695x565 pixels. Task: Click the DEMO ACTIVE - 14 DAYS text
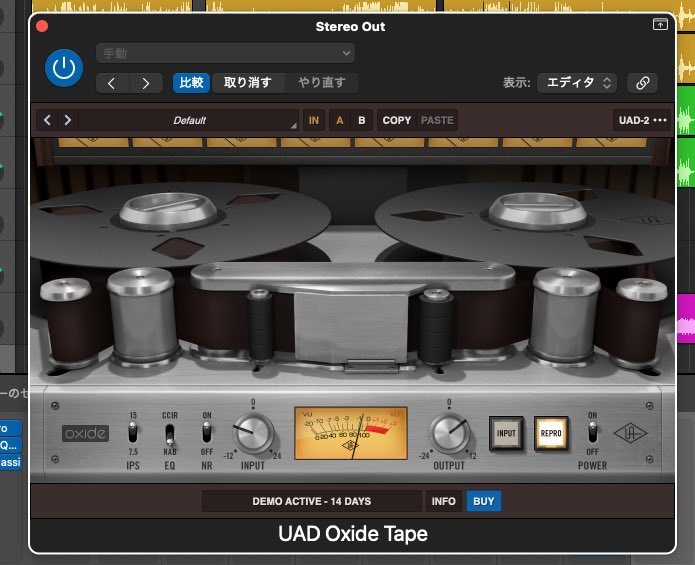pos(312,501)
